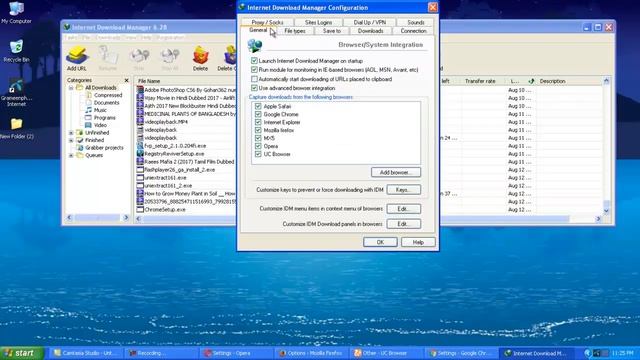Select videoplayback.MP4 in download list
The height and width of the screenshot is (360, 640).
[166, 122]
